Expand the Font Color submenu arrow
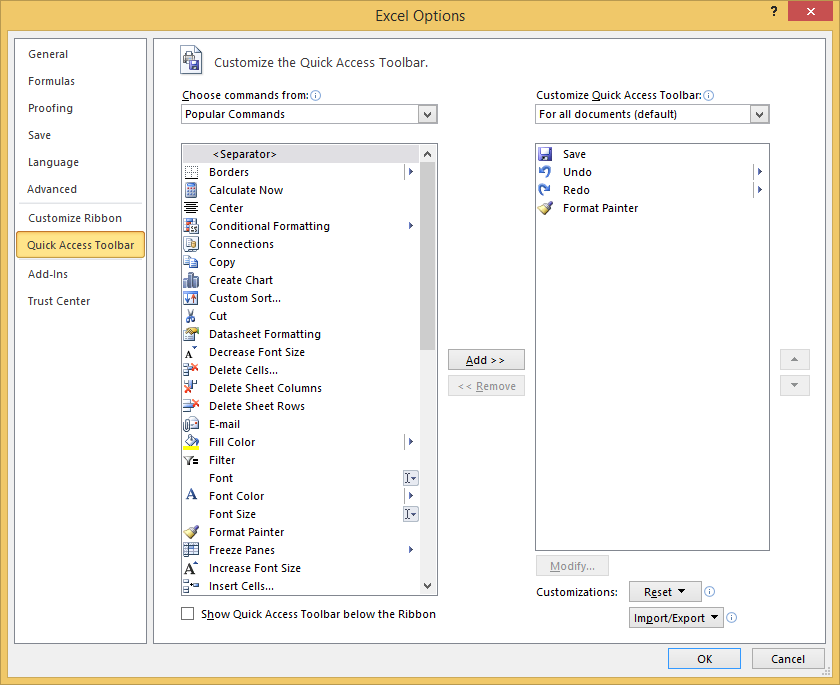Image resolution: width=840 pixels, height=685 pixels. [411, 496]
